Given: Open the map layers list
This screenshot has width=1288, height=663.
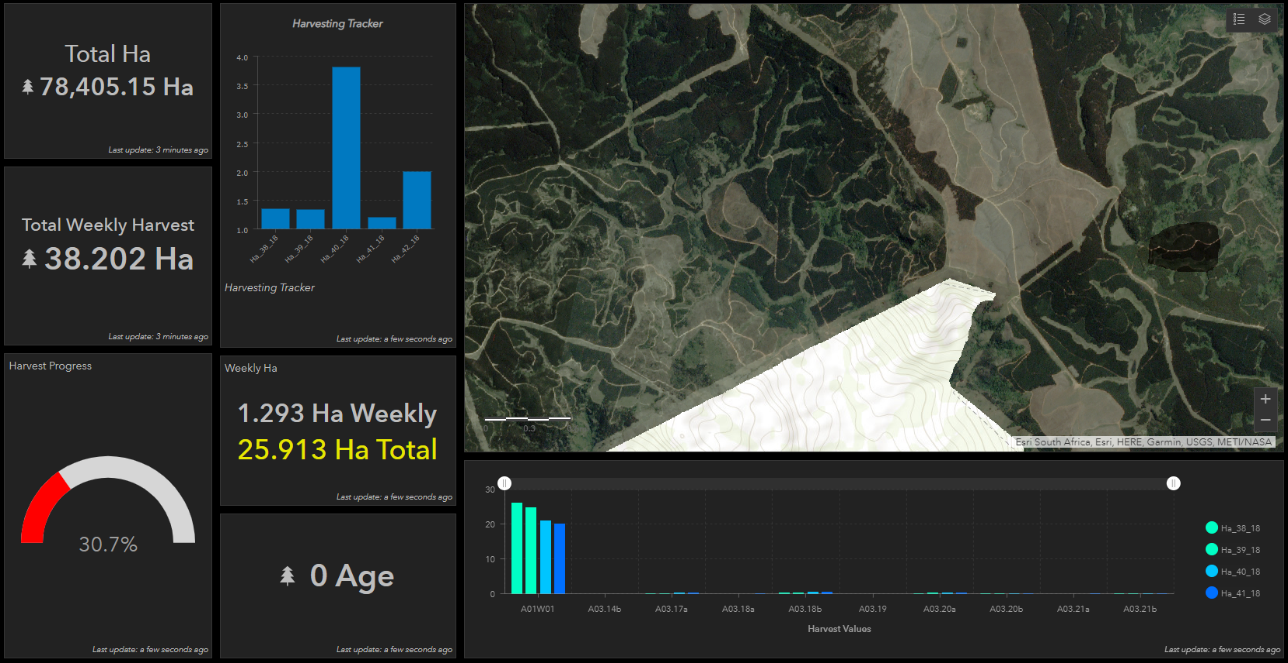Looking at the screenshot, I should [1265, 19].
